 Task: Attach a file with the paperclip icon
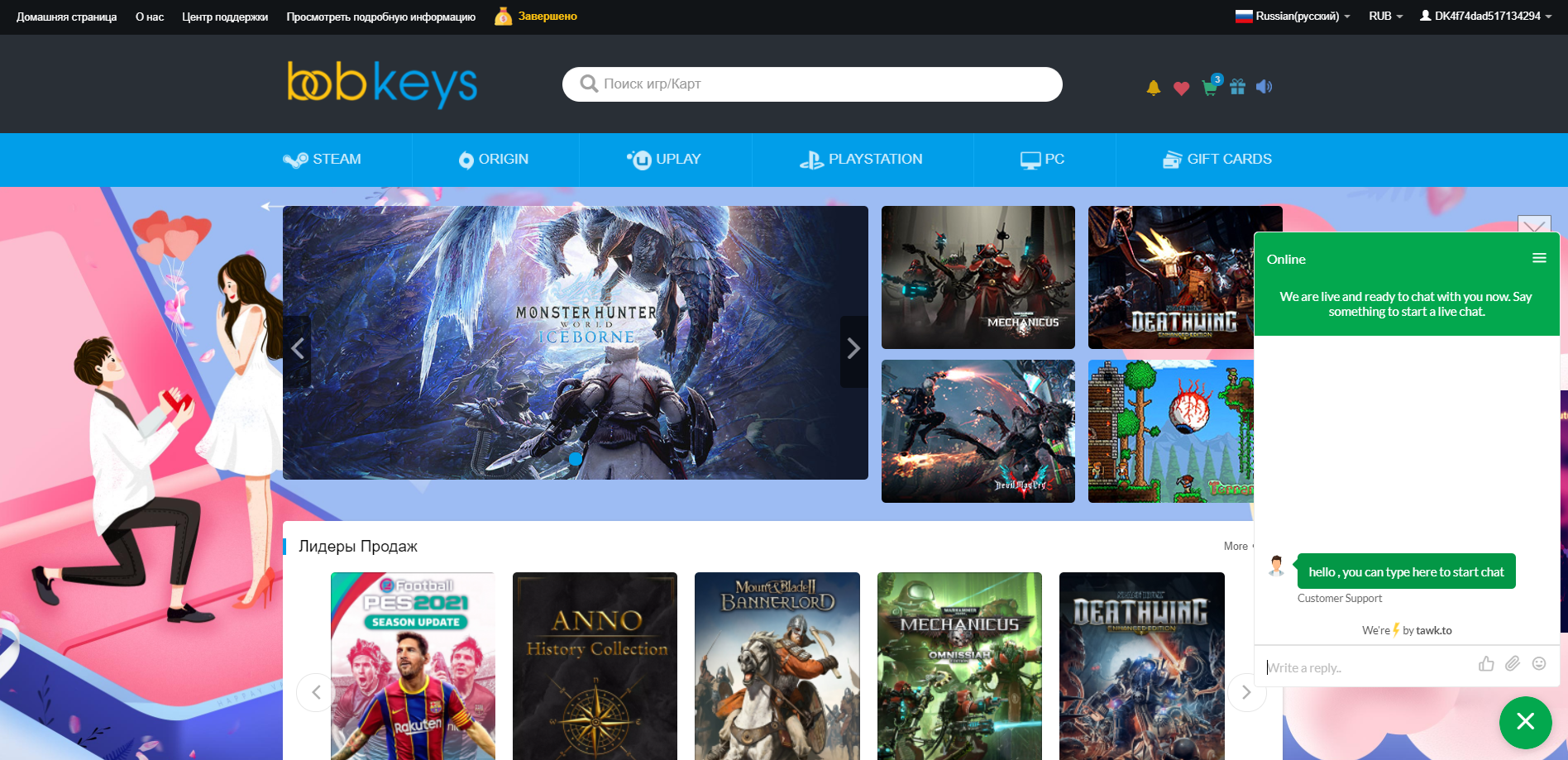coord(1513,663)
